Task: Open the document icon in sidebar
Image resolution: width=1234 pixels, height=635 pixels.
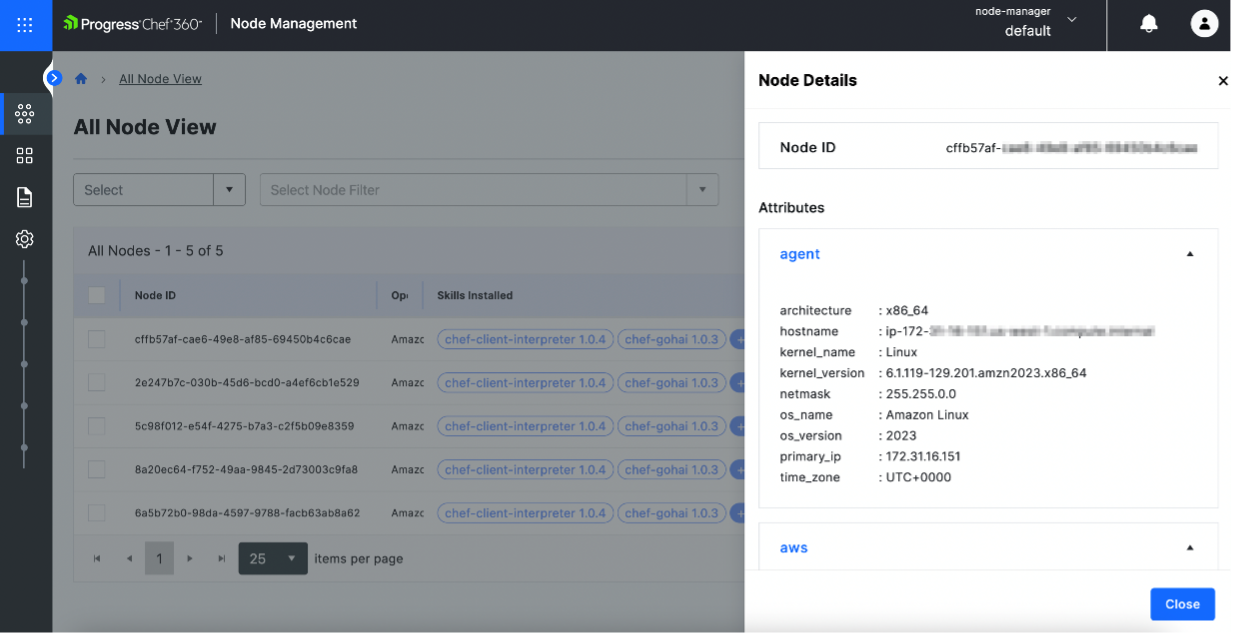Action: point(25,197)
